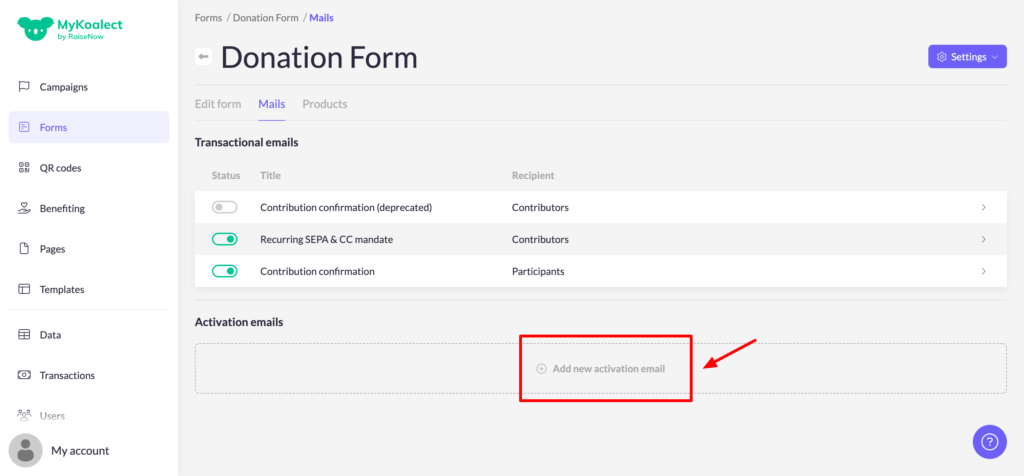
Task: Click the Benefiting hand icon
Action: click(x=24, y=208)
